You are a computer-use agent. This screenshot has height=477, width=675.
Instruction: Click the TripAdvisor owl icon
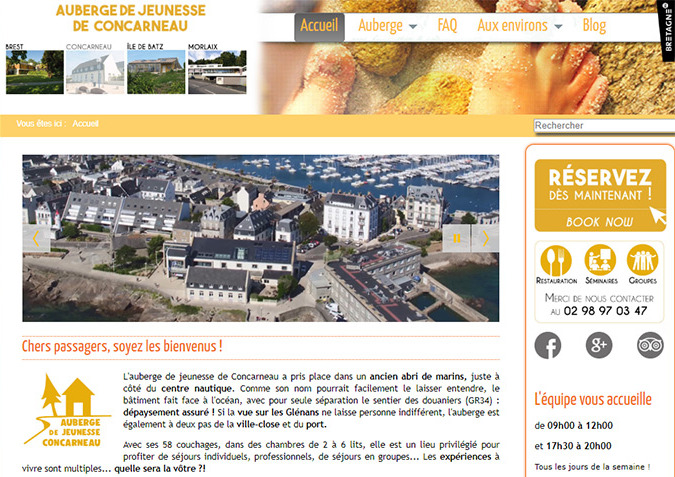pos(650,345)
